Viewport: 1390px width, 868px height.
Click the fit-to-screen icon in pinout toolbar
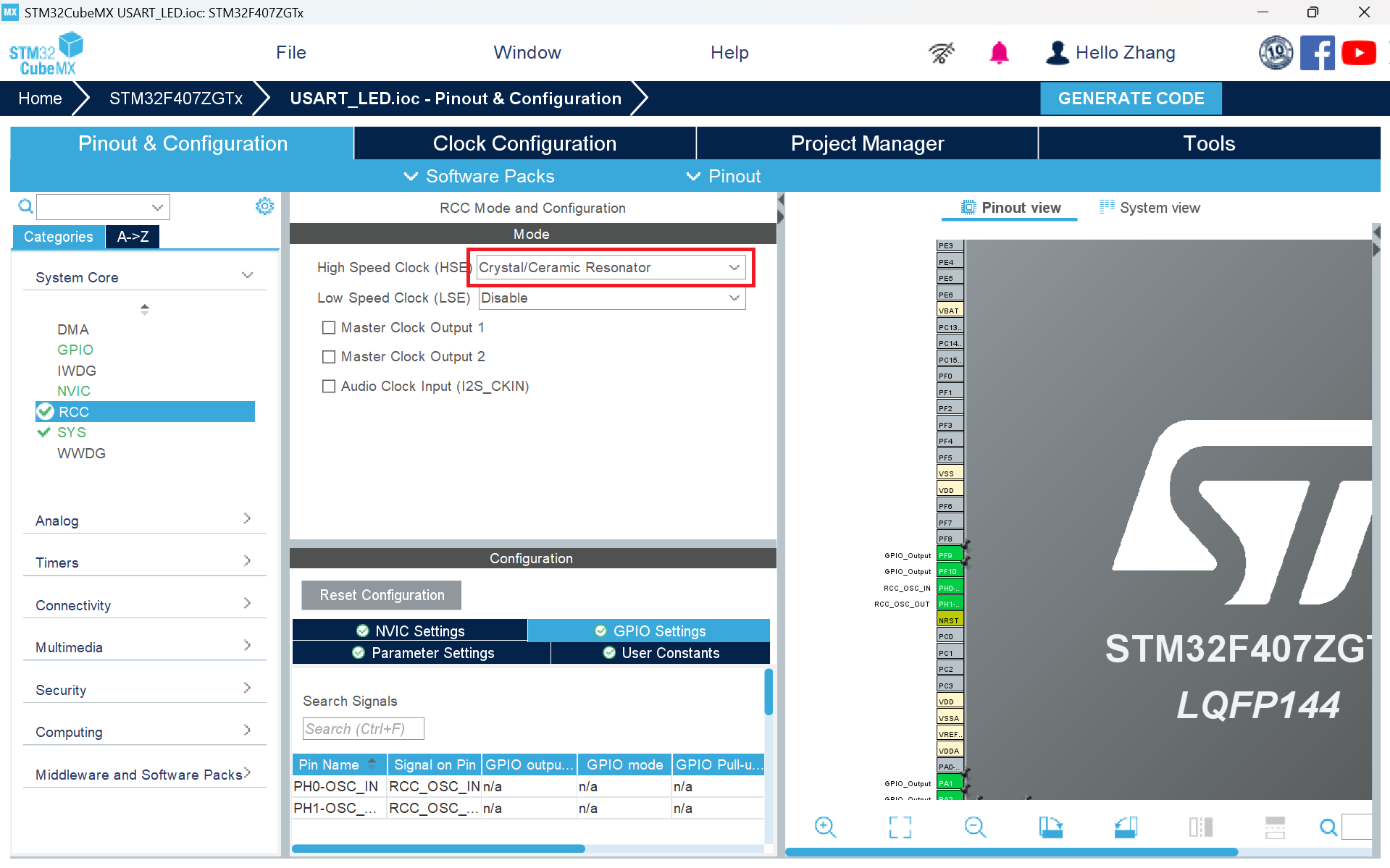click(900, 827)
